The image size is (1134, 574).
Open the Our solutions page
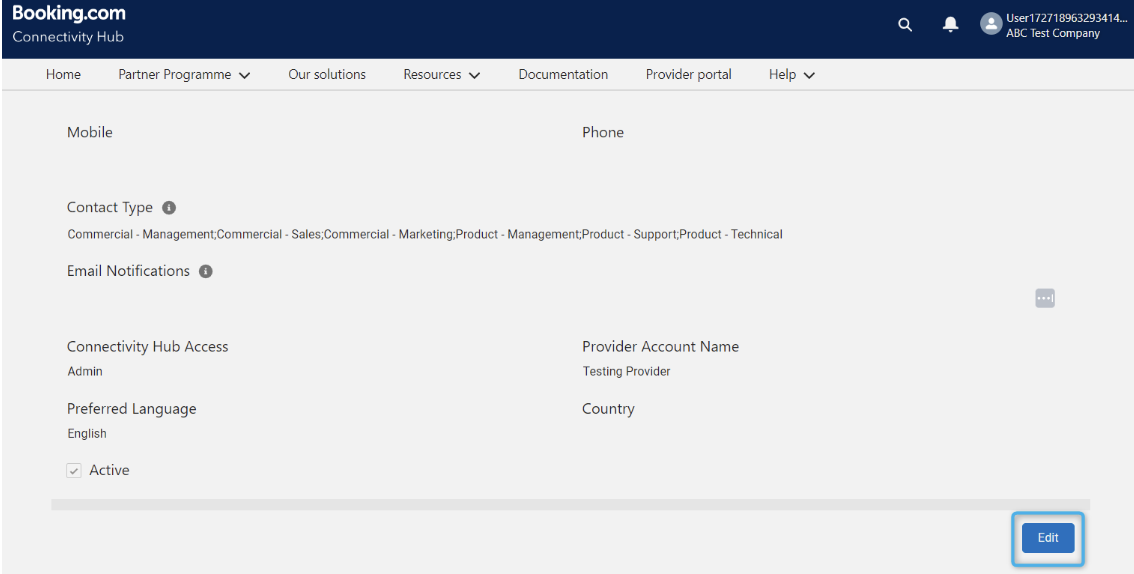coord(327,75)
